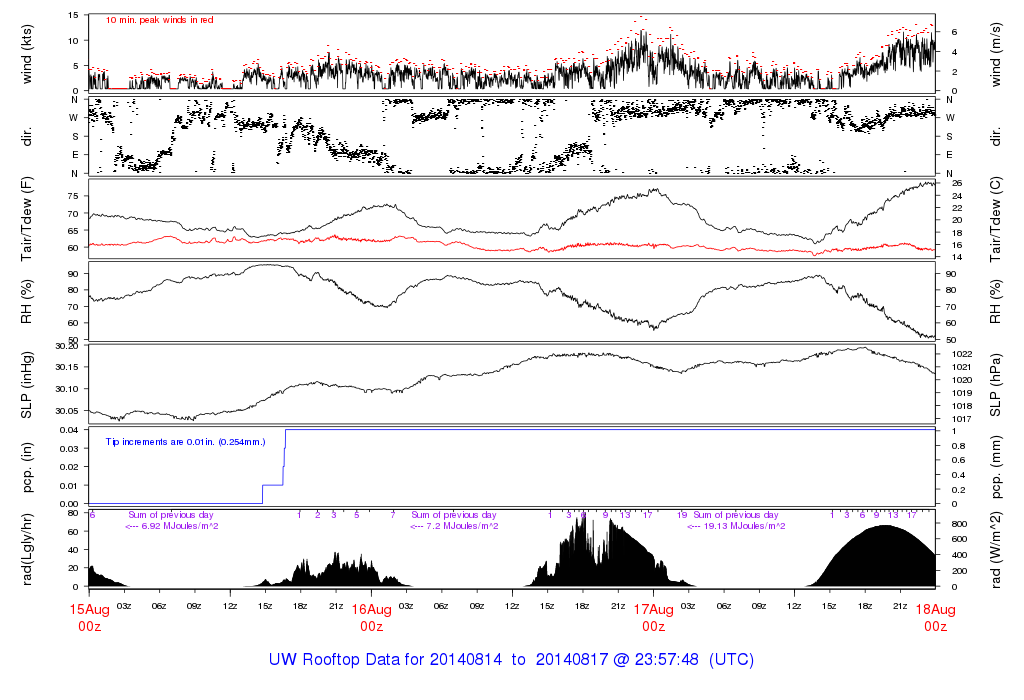This screenshot has width=1024, height=700.
Task: Click the '30.05' pressure tick value
Action: 66,411
